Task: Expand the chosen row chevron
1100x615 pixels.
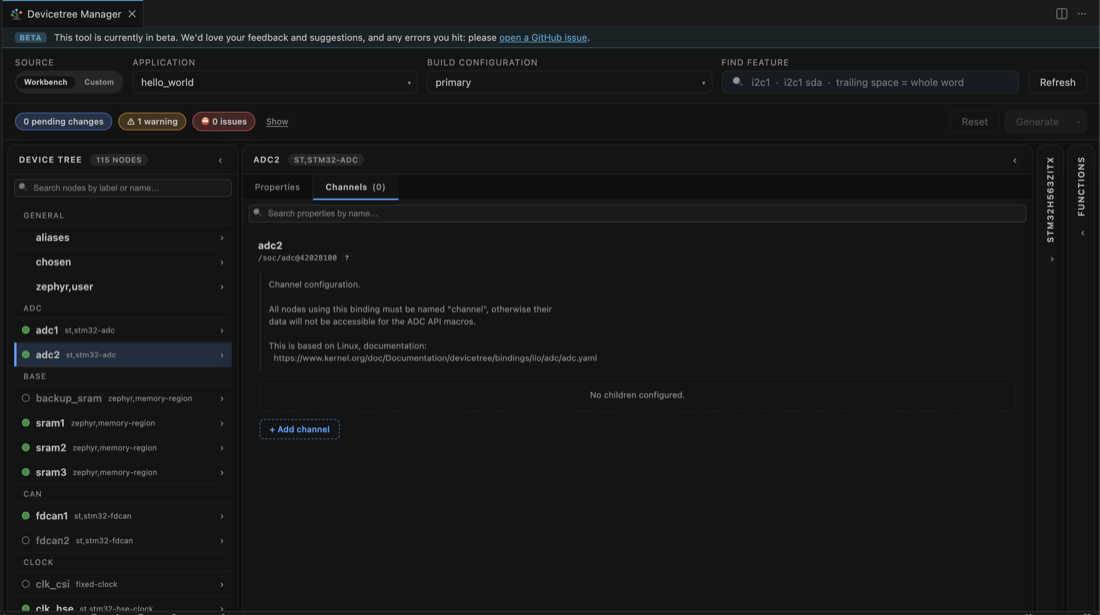Action: pos(222,262)
